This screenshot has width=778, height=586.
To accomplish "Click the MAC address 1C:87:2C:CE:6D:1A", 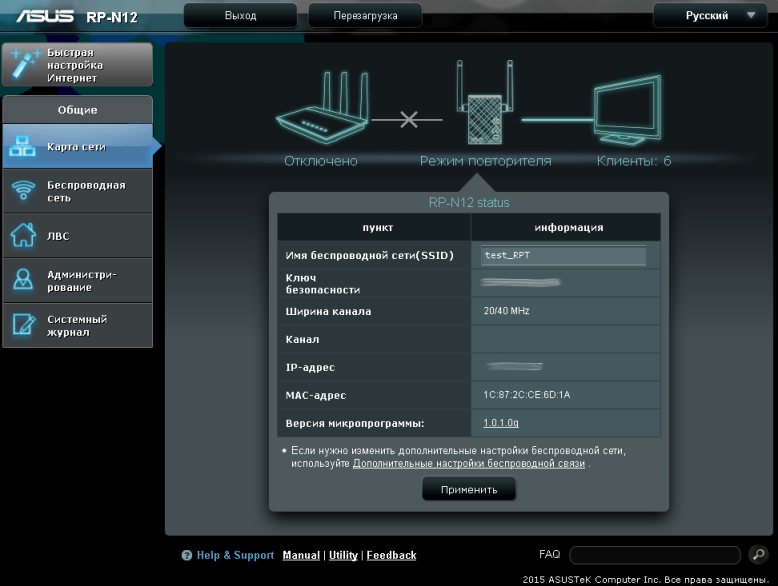I will click(x=526, y=395).
